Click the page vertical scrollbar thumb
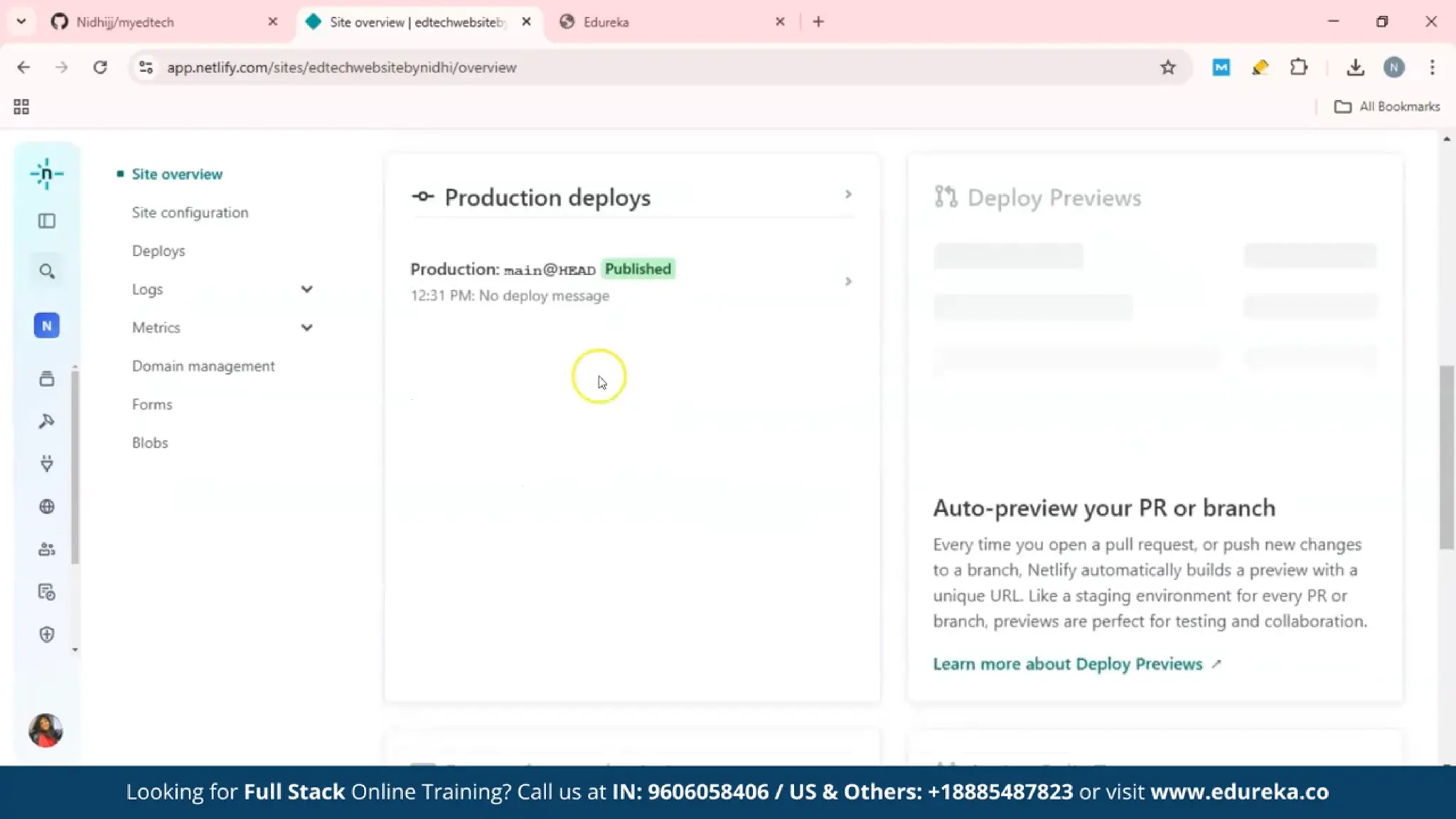Screen dimensions: 1456x819 coord(1447,457)
